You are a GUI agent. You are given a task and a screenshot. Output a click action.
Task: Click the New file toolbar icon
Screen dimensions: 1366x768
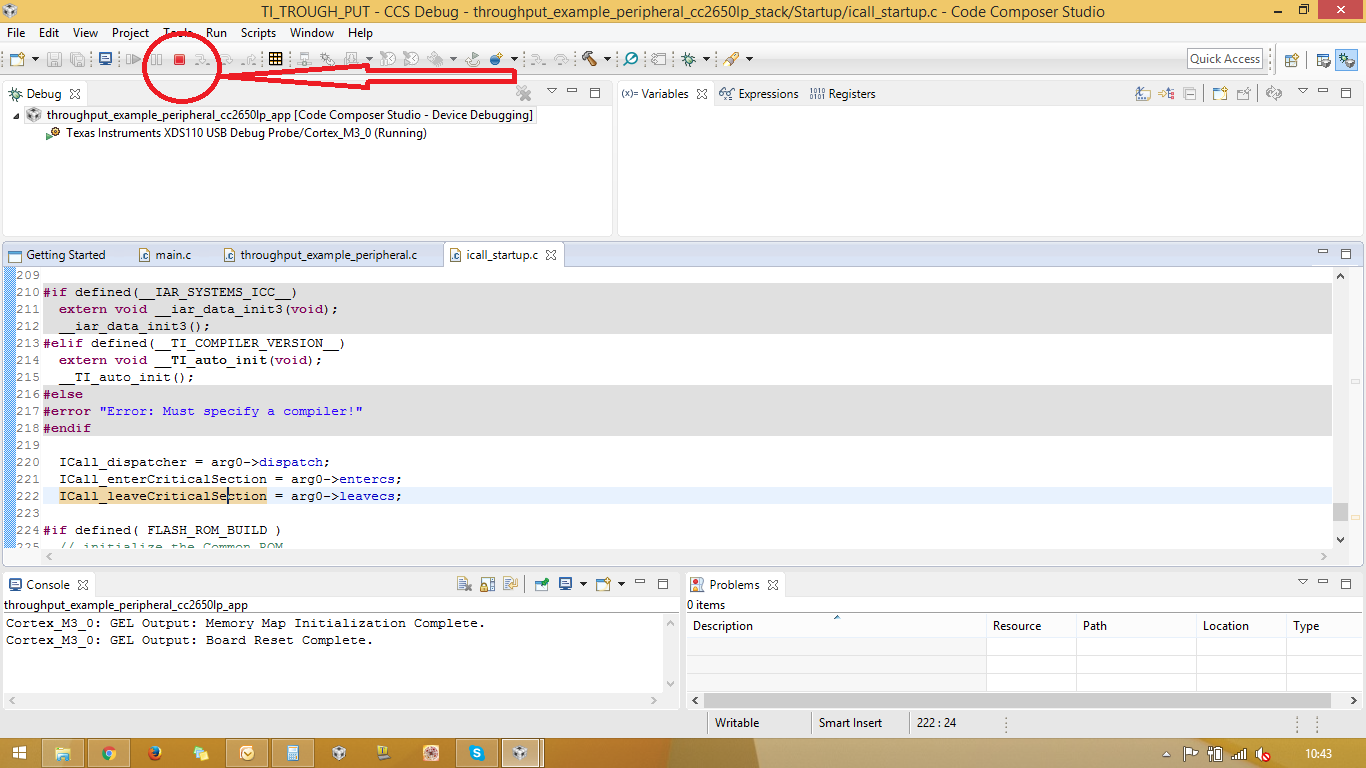click(17, 60)
